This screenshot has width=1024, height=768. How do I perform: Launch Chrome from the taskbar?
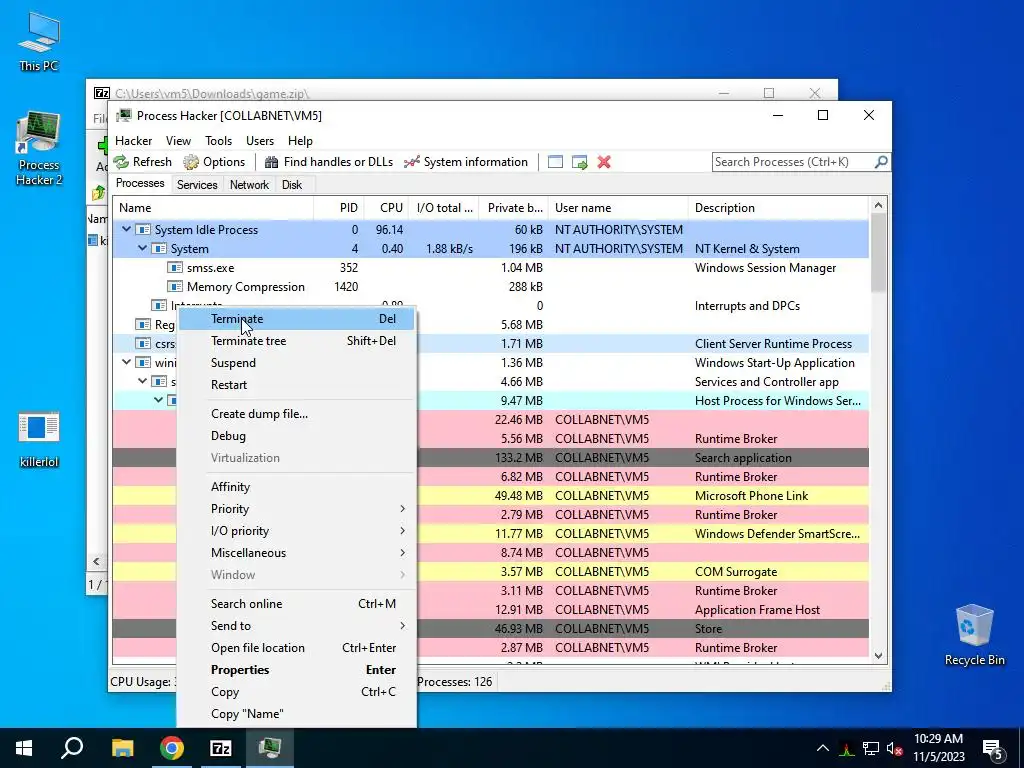[x=172, y=748]
